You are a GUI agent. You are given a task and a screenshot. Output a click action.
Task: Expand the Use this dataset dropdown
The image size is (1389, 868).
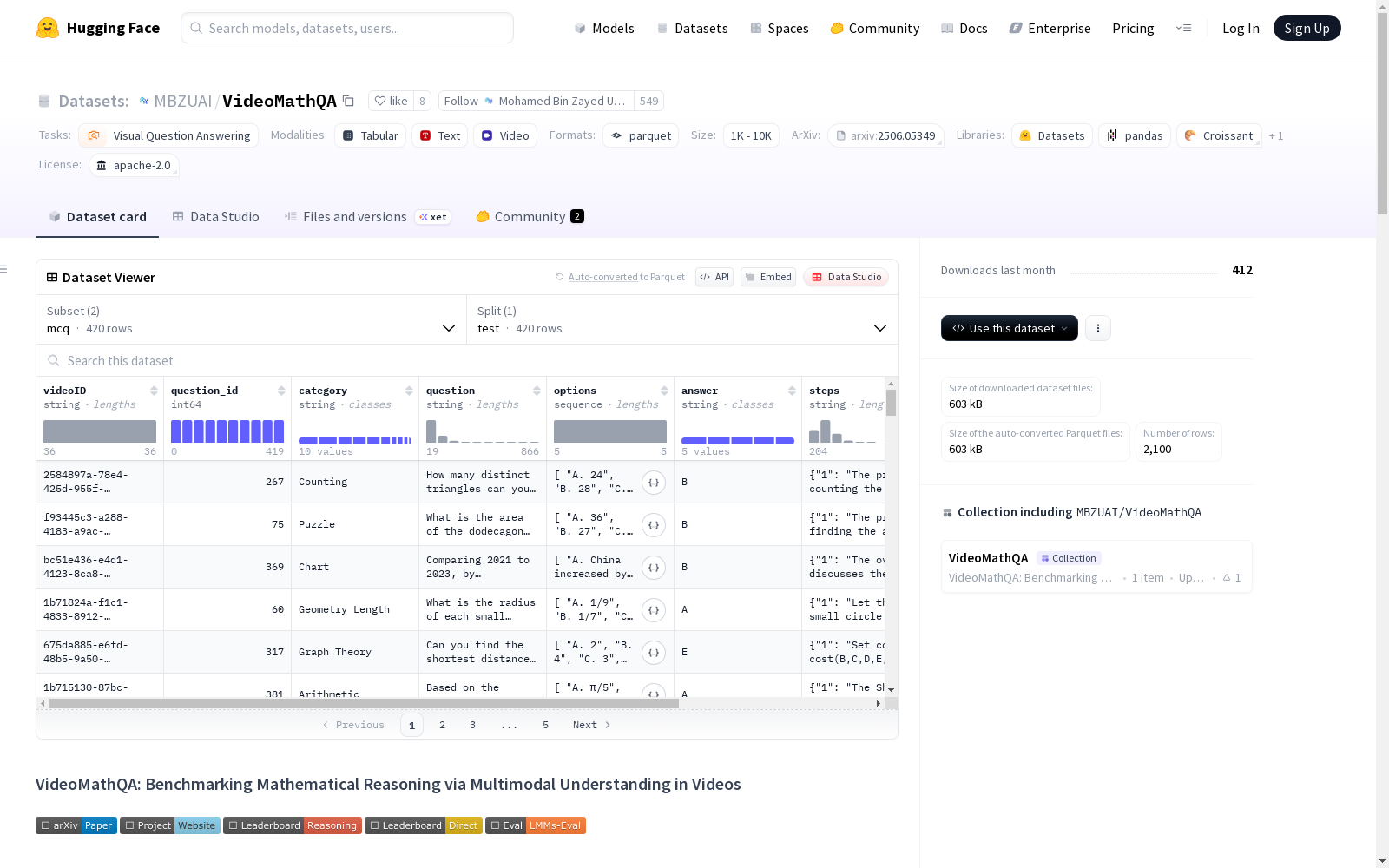1010,328
